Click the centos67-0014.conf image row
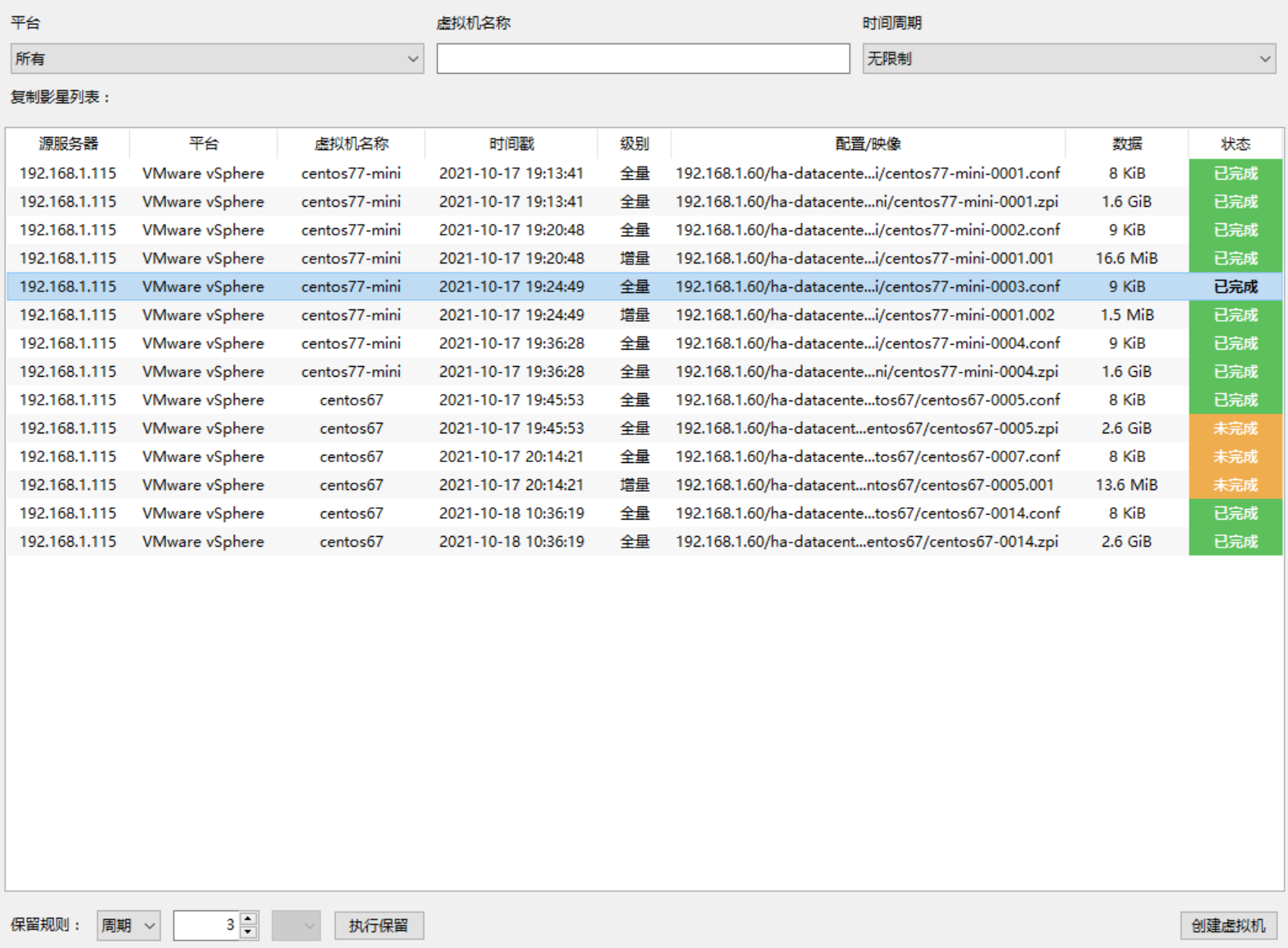The width and height of the screenshot is (1288, 948). (868, 514)
